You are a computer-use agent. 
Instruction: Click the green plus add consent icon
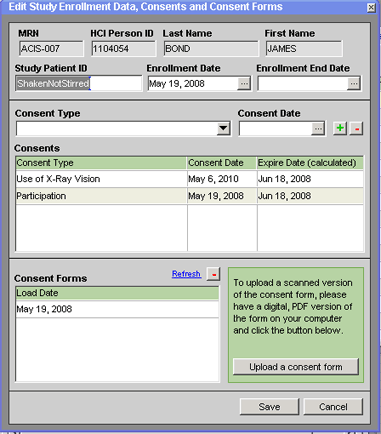click(340, 128)
